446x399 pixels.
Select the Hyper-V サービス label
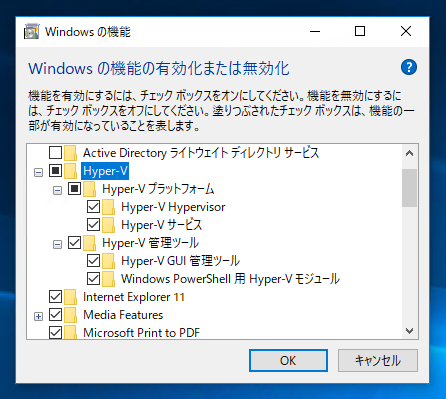[162, 225]
